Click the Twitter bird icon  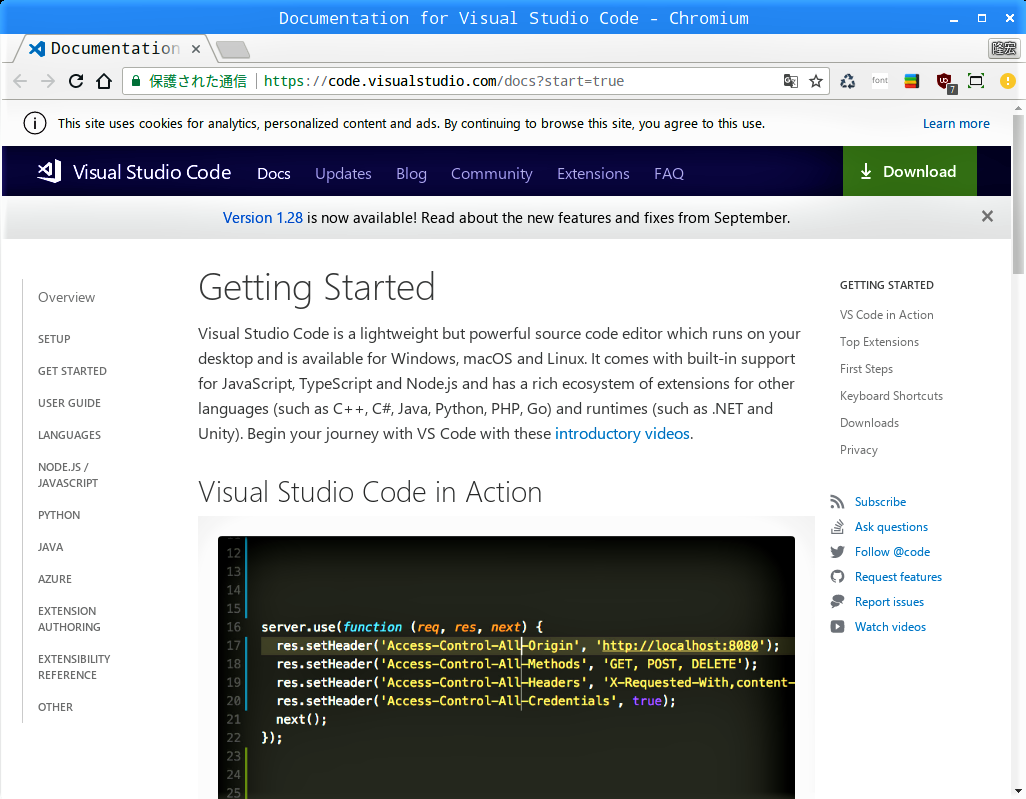tap(837, 552)
